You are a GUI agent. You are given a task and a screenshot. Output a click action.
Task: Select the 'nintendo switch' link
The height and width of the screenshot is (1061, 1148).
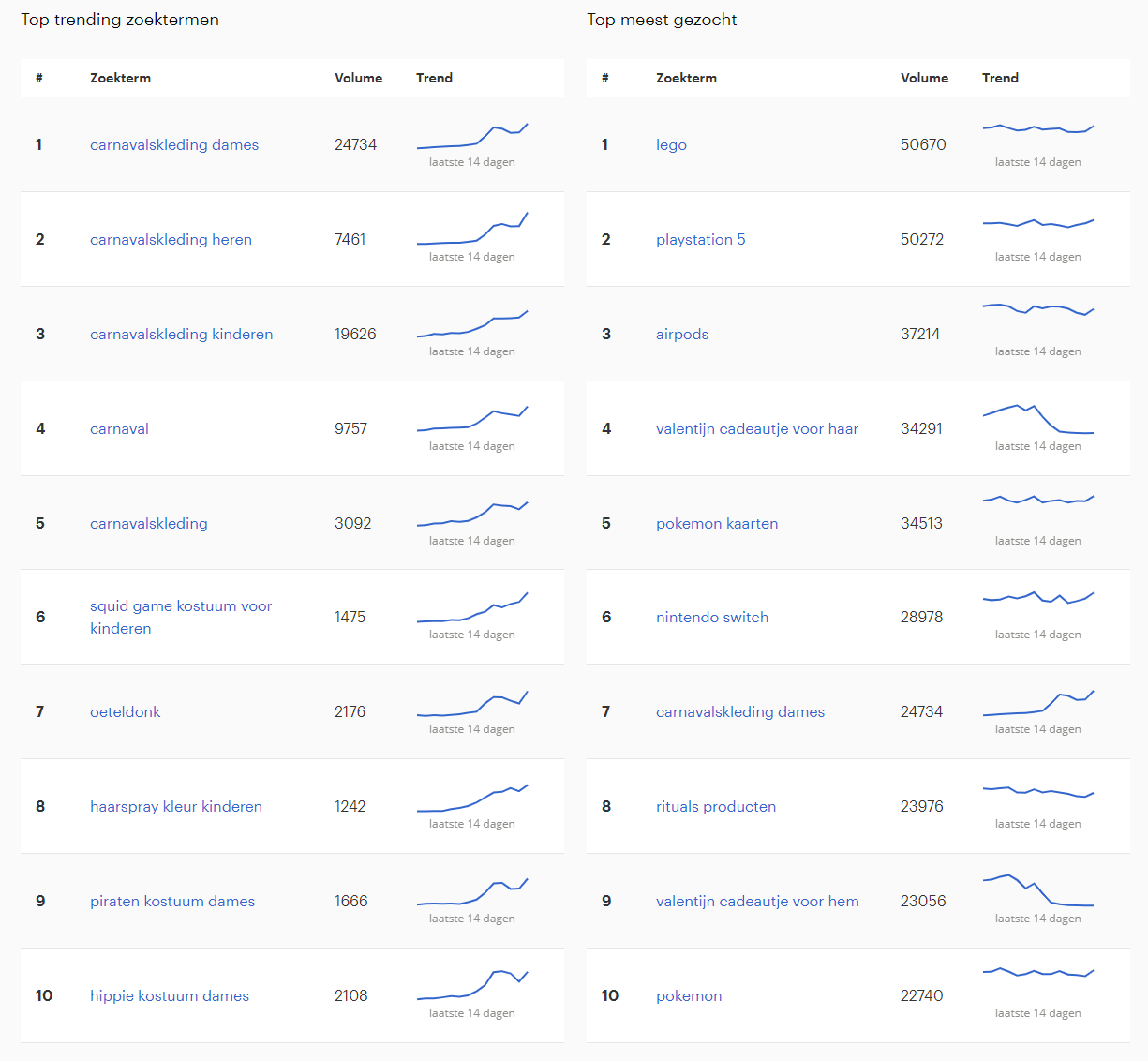pyautogui.click(x=711, y=618)
